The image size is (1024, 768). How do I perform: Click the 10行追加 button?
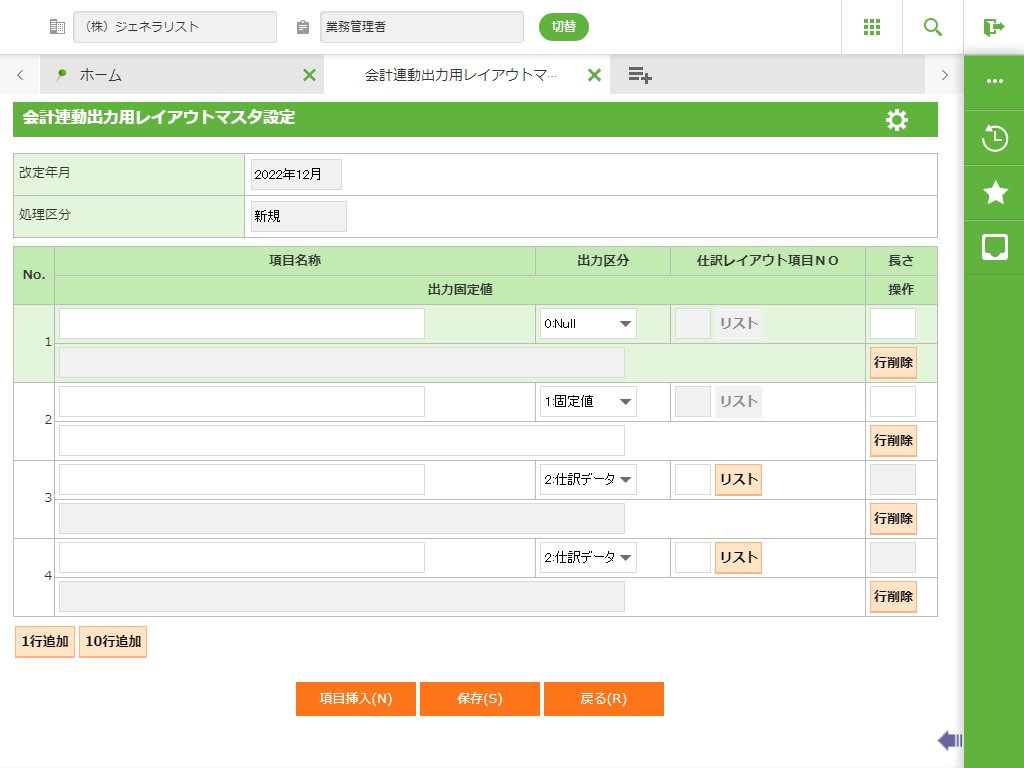click(113, 641)
